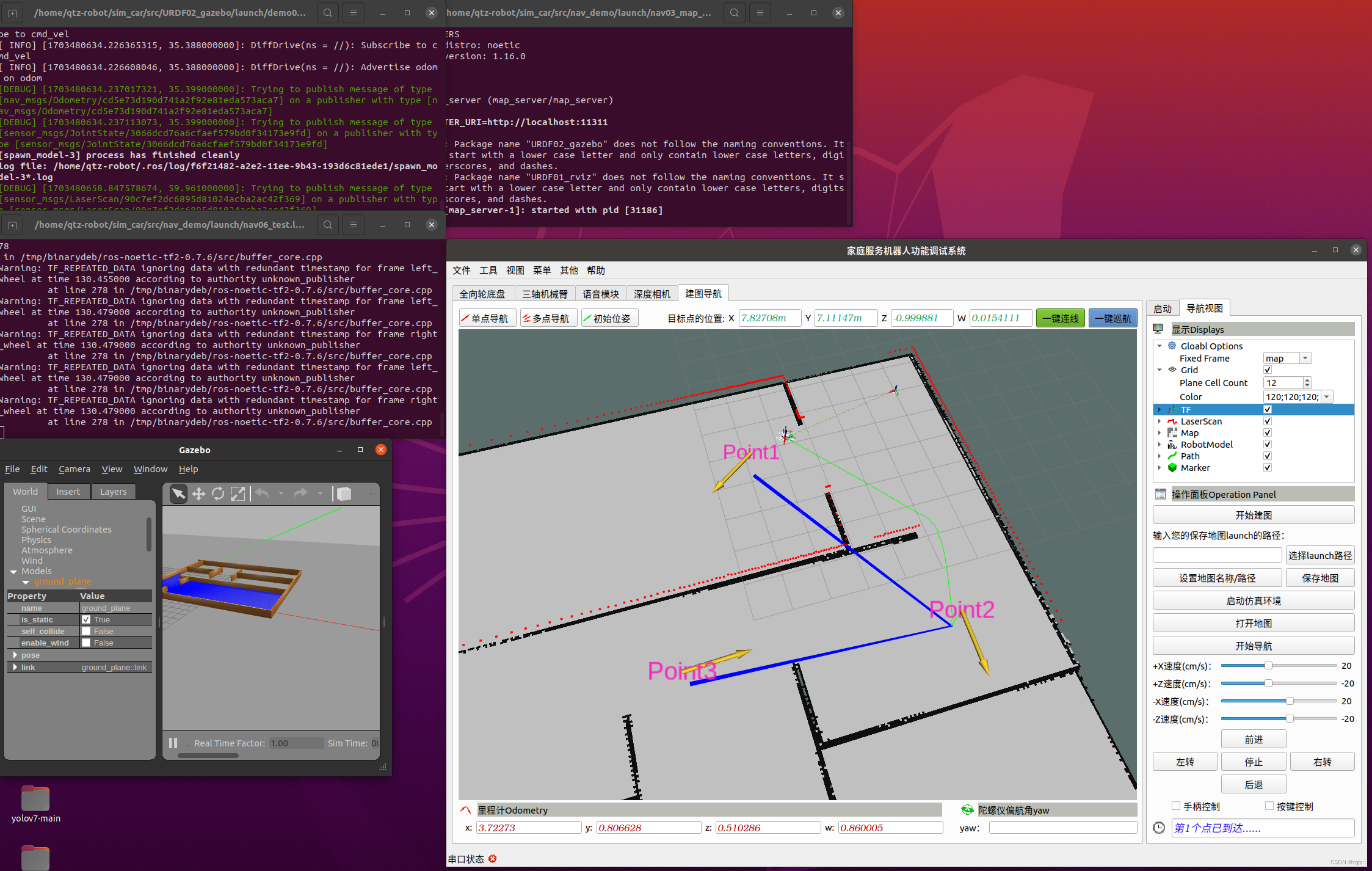Uncheck the LaserScan display checkbox
This screenshot has width=1372, height=871.
coord(1268,421)
